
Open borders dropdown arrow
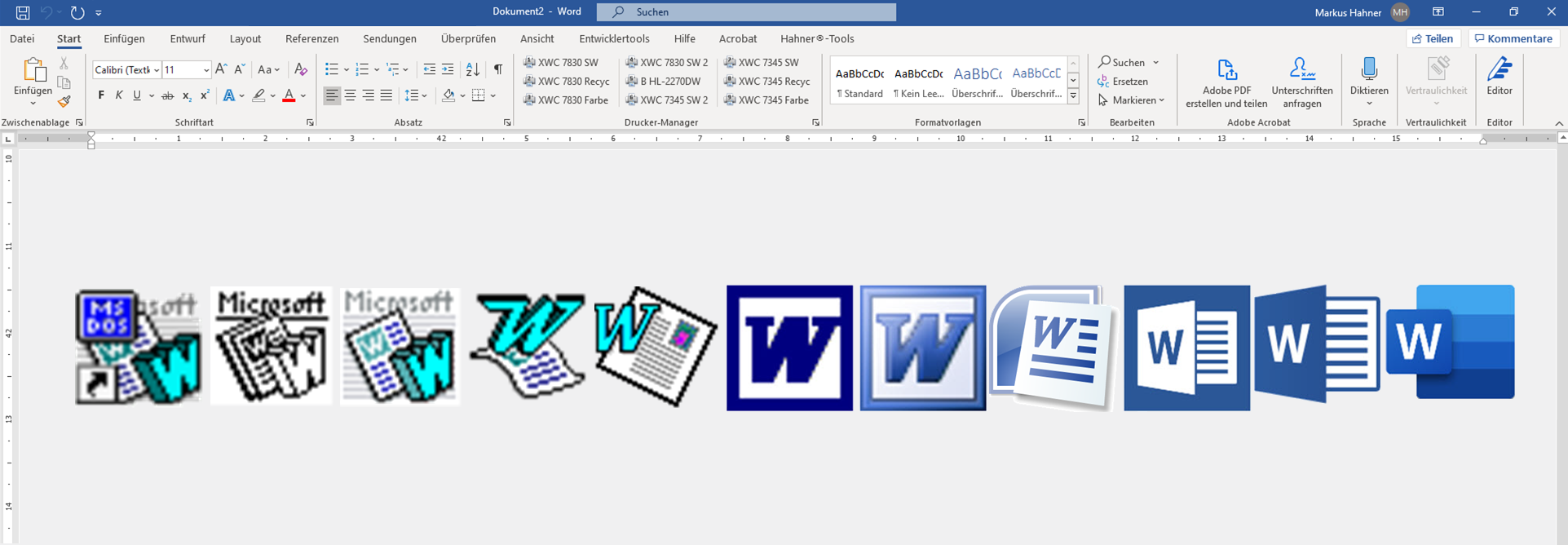pos(493,96)
